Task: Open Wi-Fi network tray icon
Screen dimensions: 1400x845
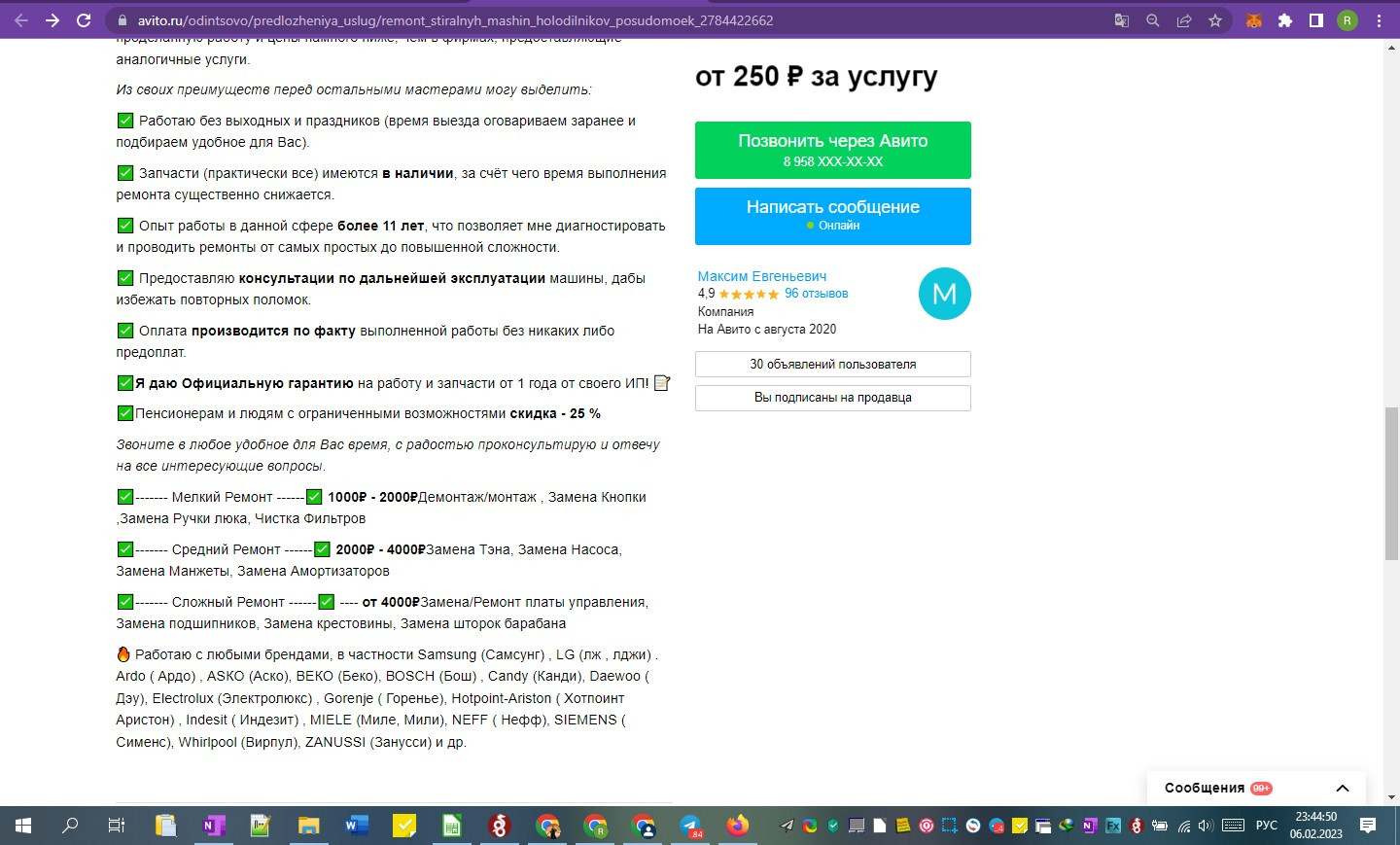Action: 1183,826
